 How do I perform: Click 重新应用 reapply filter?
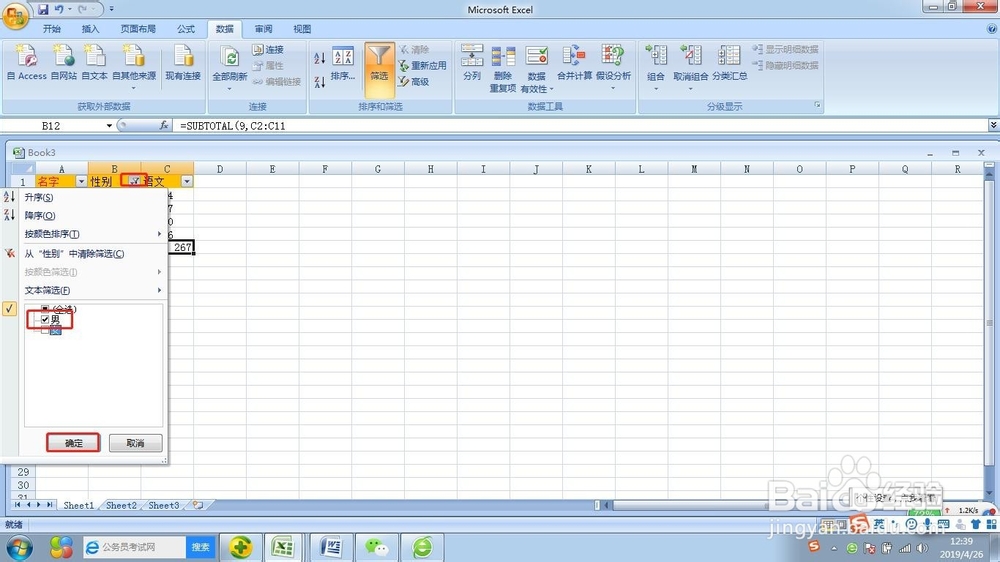[422, 65]
